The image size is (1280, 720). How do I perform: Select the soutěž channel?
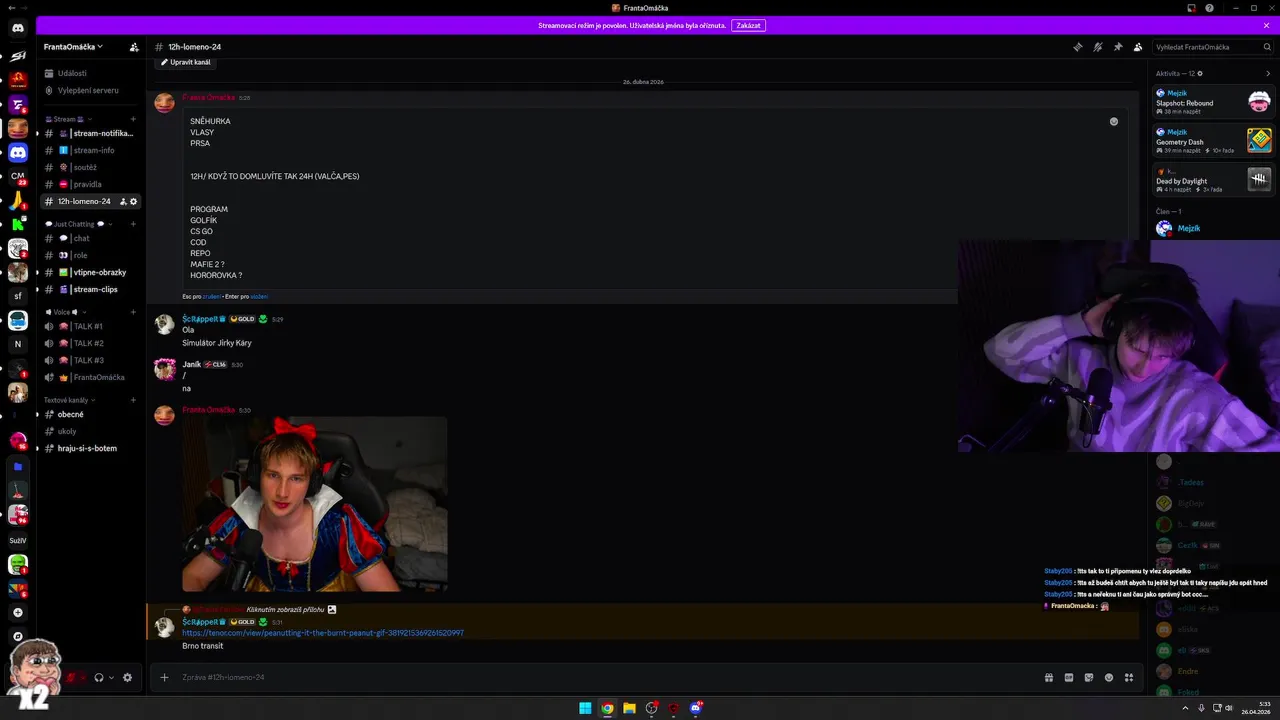(92, 167)
